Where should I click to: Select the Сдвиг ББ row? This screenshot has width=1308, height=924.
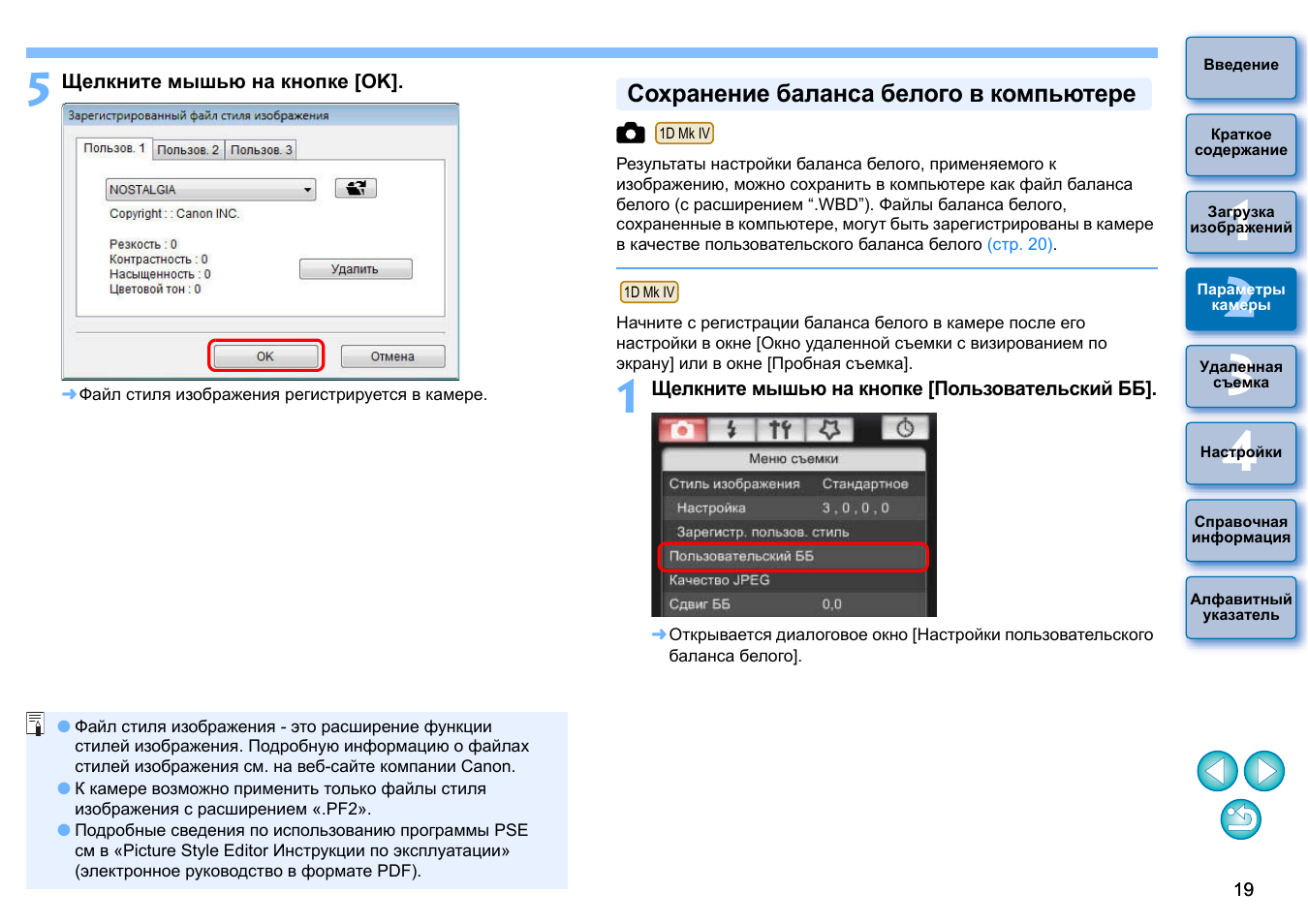pyautogui.click(x=794, y=604)
